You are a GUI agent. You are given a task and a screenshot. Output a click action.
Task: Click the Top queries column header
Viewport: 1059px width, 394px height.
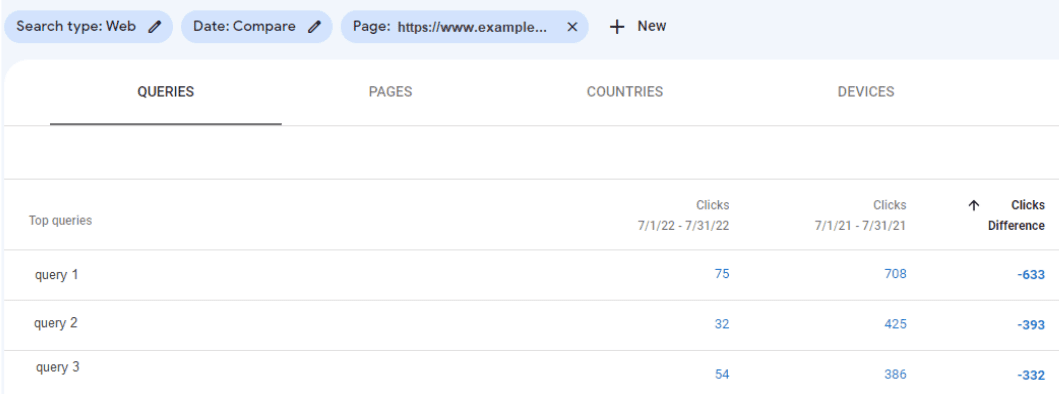click(x=60, y=220)
